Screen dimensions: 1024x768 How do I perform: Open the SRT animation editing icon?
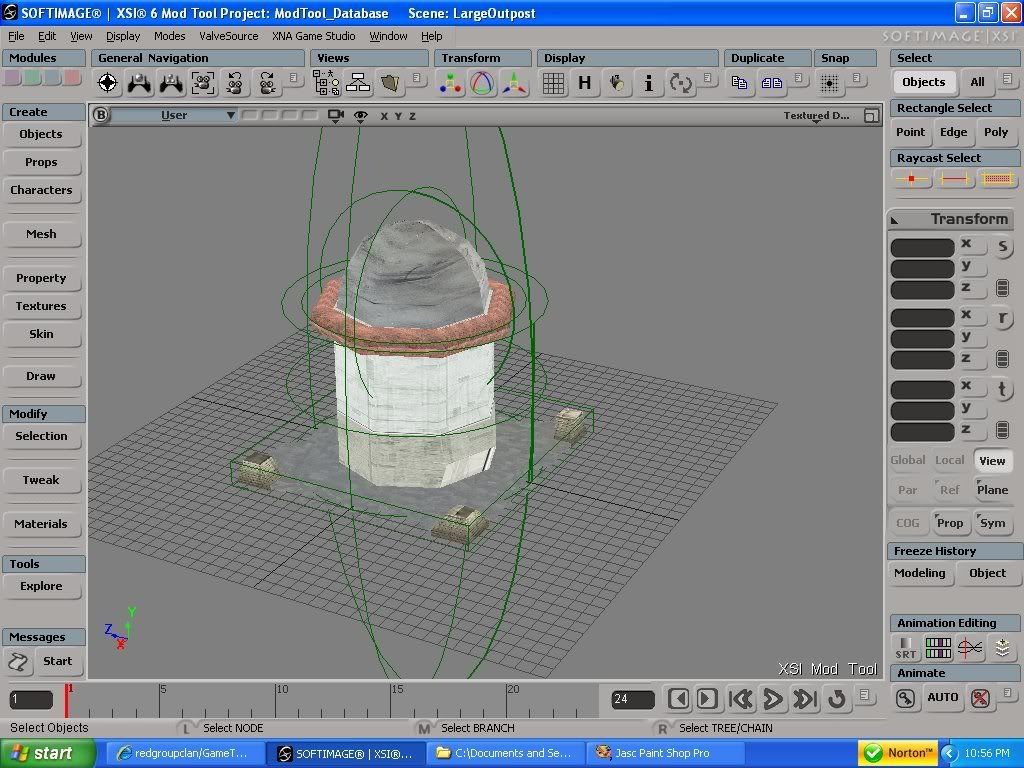[905, 648]
